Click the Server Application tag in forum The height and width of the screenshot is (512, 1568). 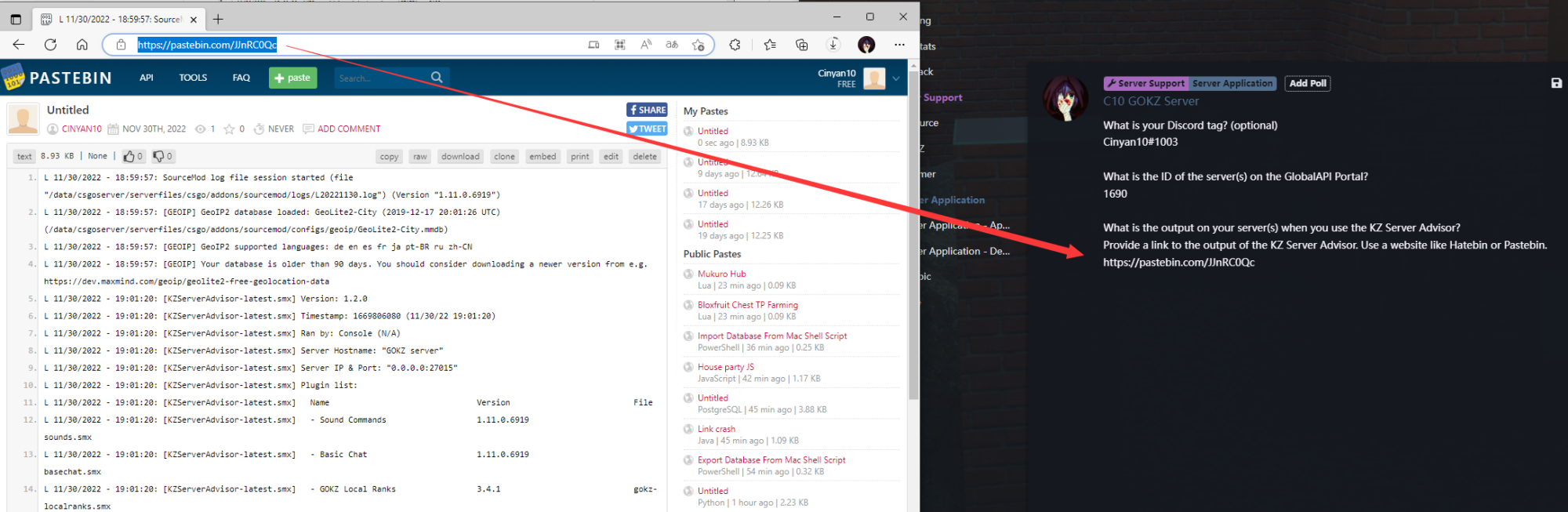(x=1232, y=83)
